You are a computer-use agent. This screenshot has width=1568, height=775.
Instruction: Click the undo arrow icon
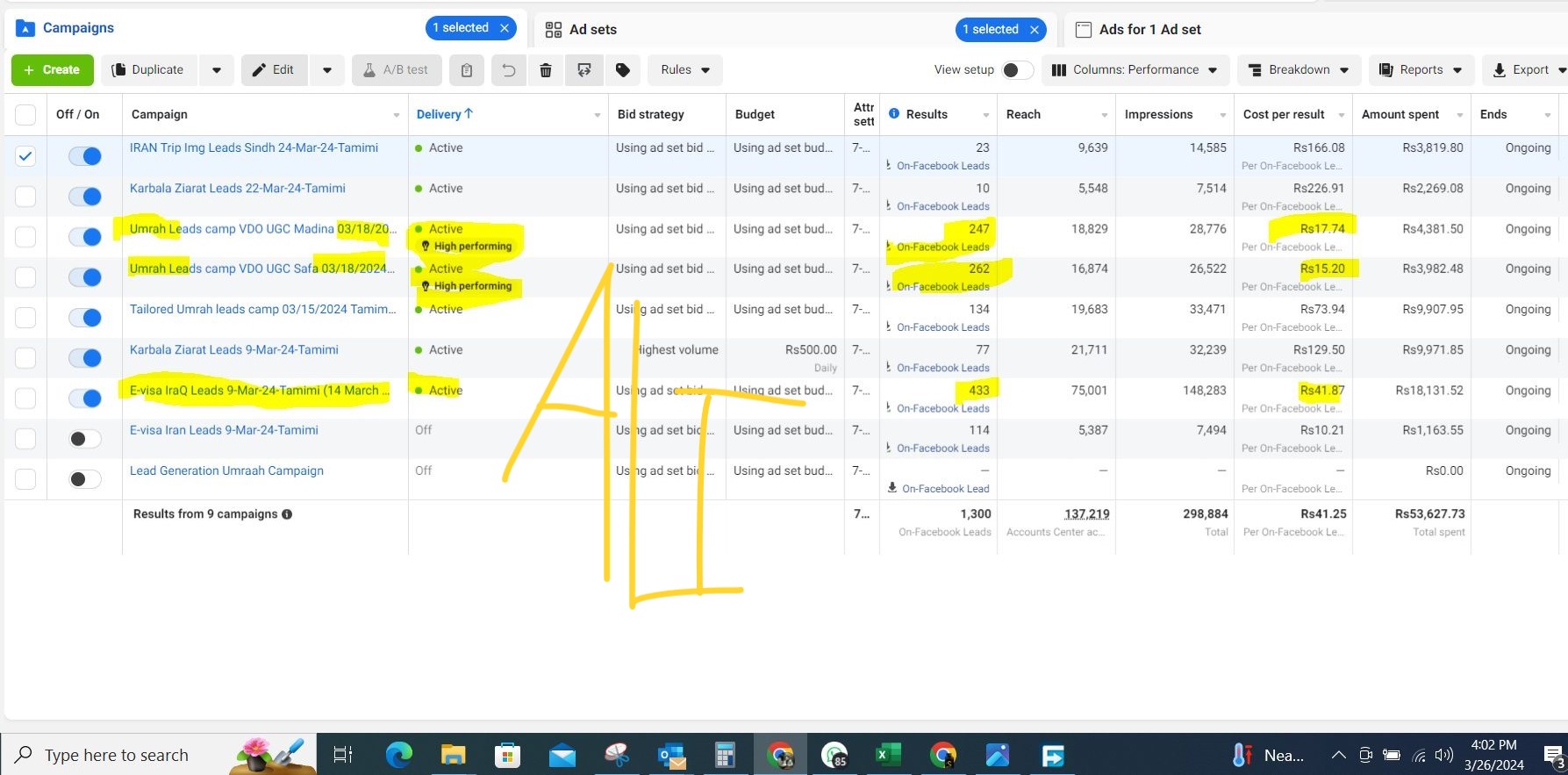tap(508, 70)
